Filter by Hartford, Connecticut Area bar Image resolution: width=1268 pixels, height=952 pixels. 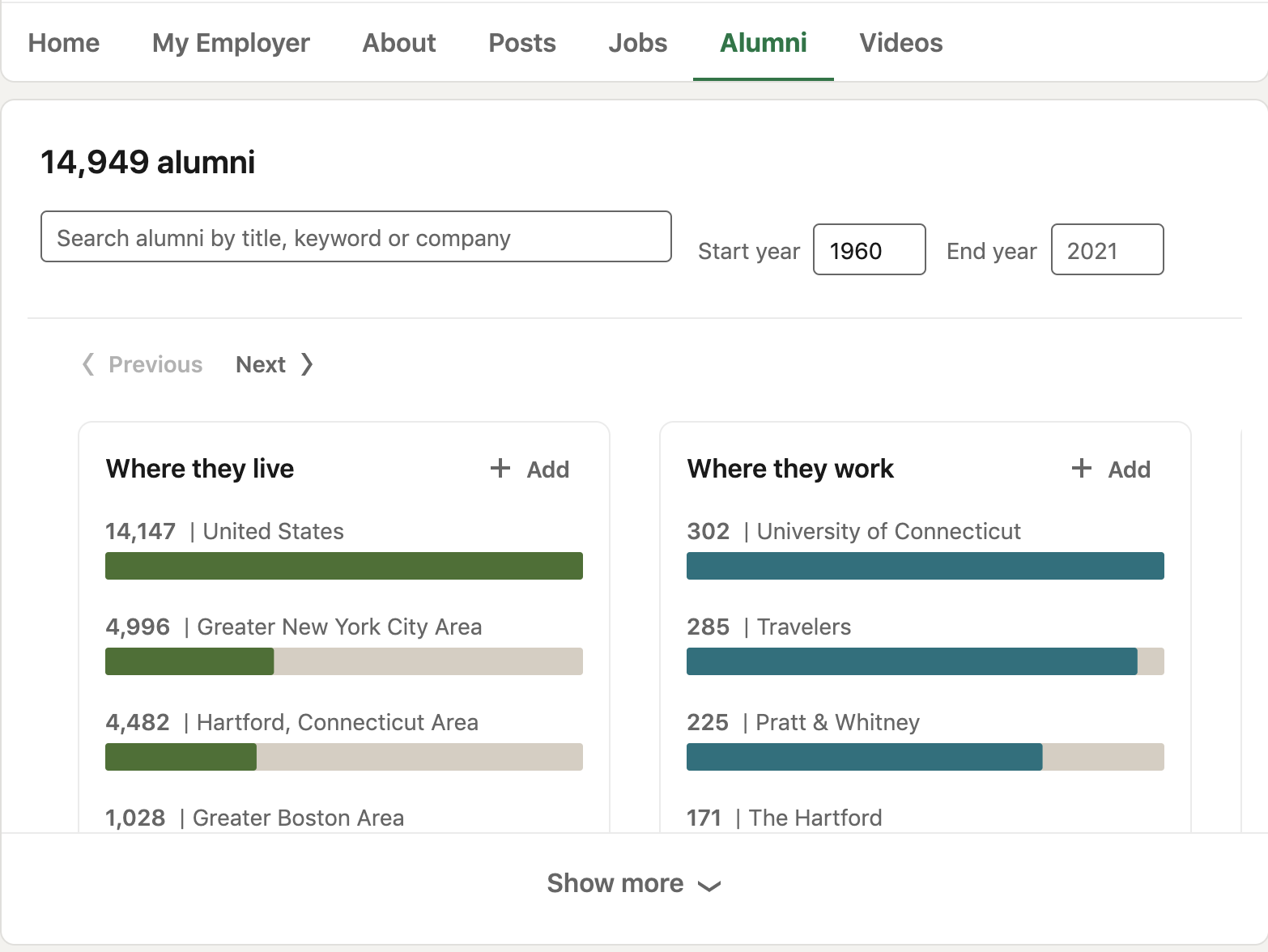coord(344,757)
